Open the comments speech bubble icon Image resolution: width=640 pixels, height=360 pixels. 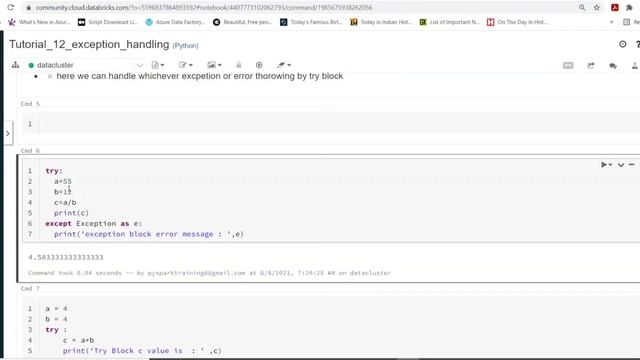click(x=613, y=65)
